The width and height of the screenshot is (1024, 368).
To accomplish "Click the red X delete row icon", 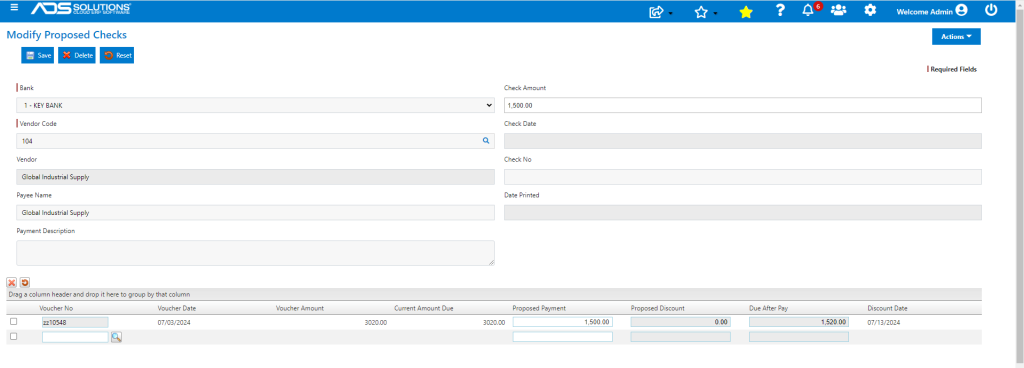I will (12, 283).
